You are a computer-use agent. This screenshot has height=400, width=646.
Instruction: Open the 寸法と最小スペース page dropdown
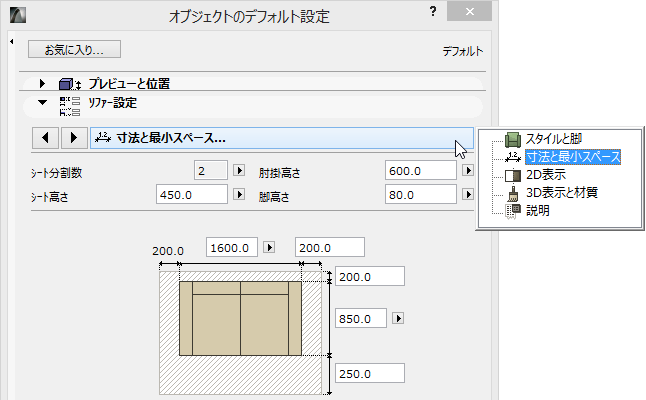coord(282,138)
